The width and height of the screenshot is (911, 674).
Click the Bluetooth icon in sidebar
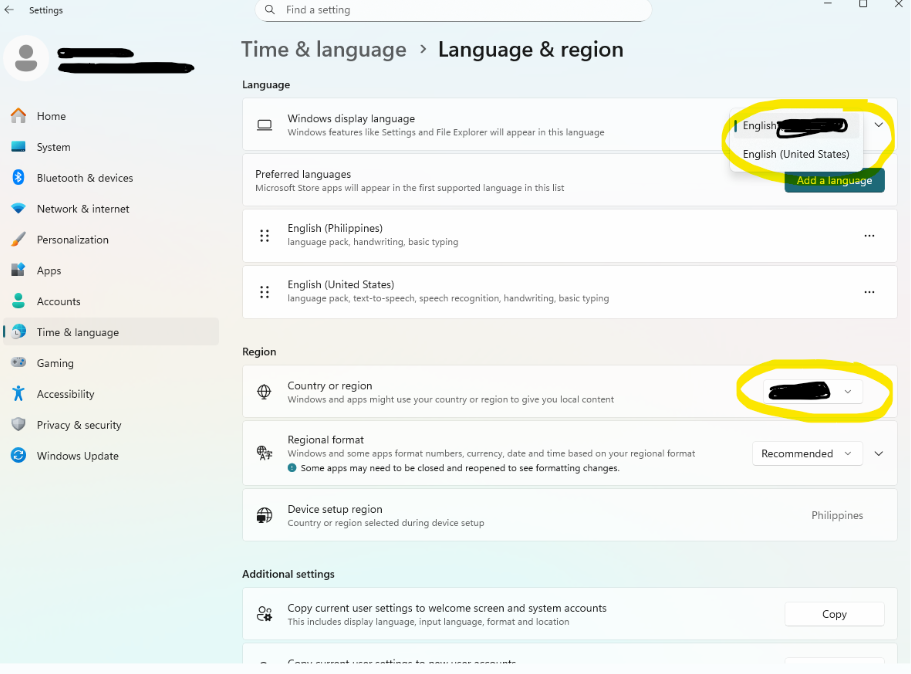tap(19, 177)
